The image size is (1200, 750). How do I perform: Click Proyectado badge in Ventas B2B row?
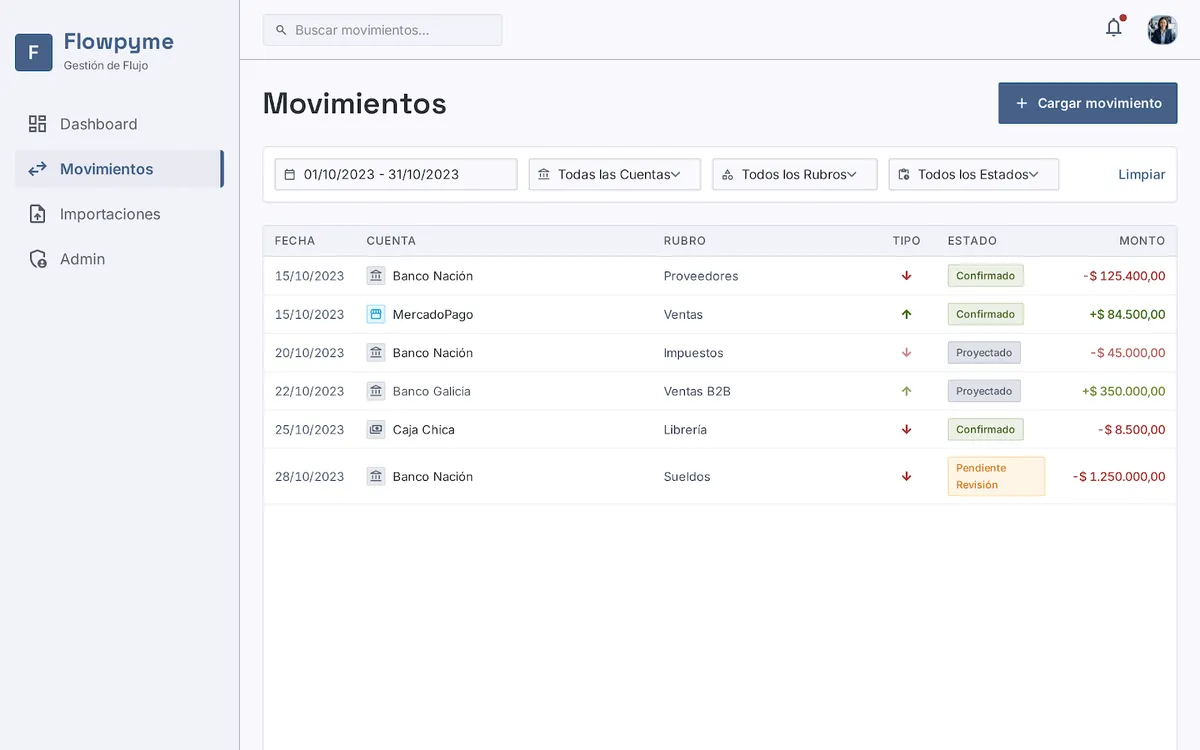(984, 391)
